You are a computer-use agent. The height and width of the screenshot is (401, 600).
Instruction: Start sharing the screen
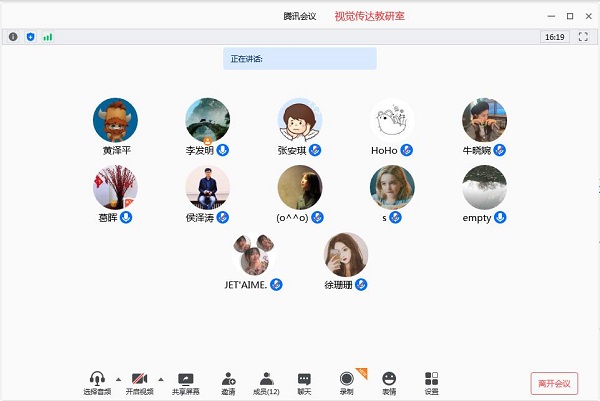pyautogui.click(x=185, y=380)
